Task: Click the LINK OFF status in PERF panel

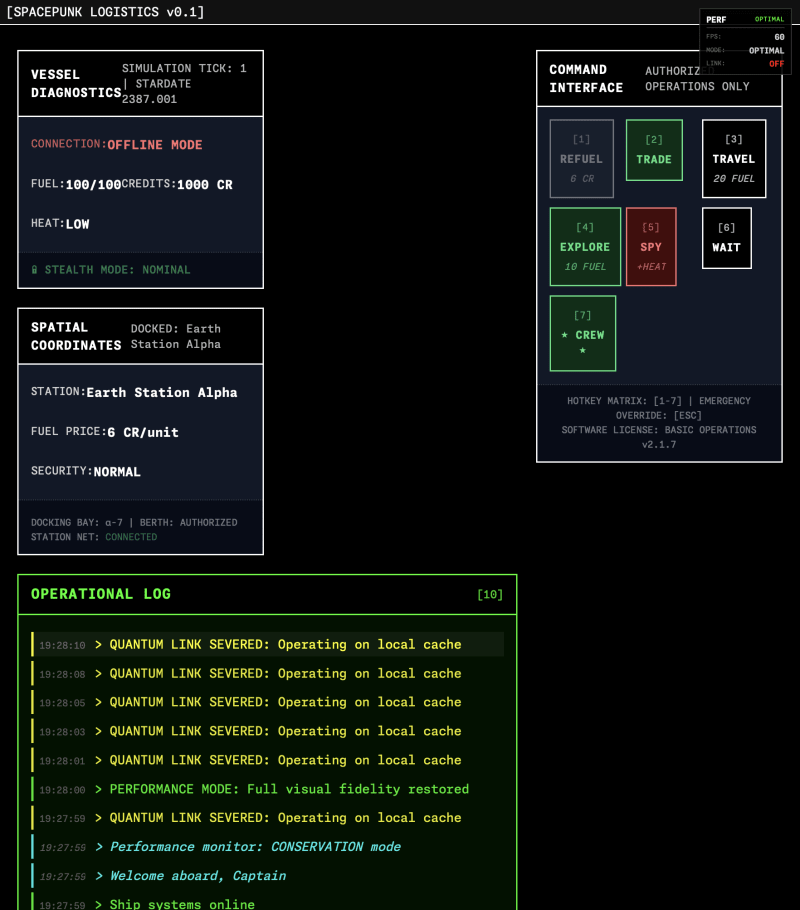Action: (745, 63)
